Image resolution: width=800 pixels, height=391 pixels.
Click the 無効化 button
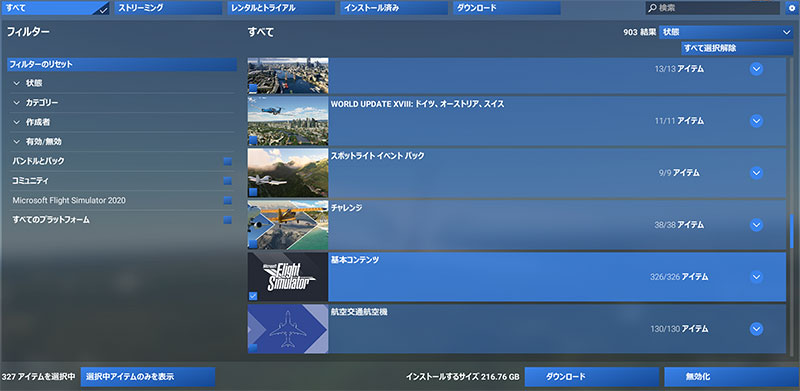tap(732, 377)
